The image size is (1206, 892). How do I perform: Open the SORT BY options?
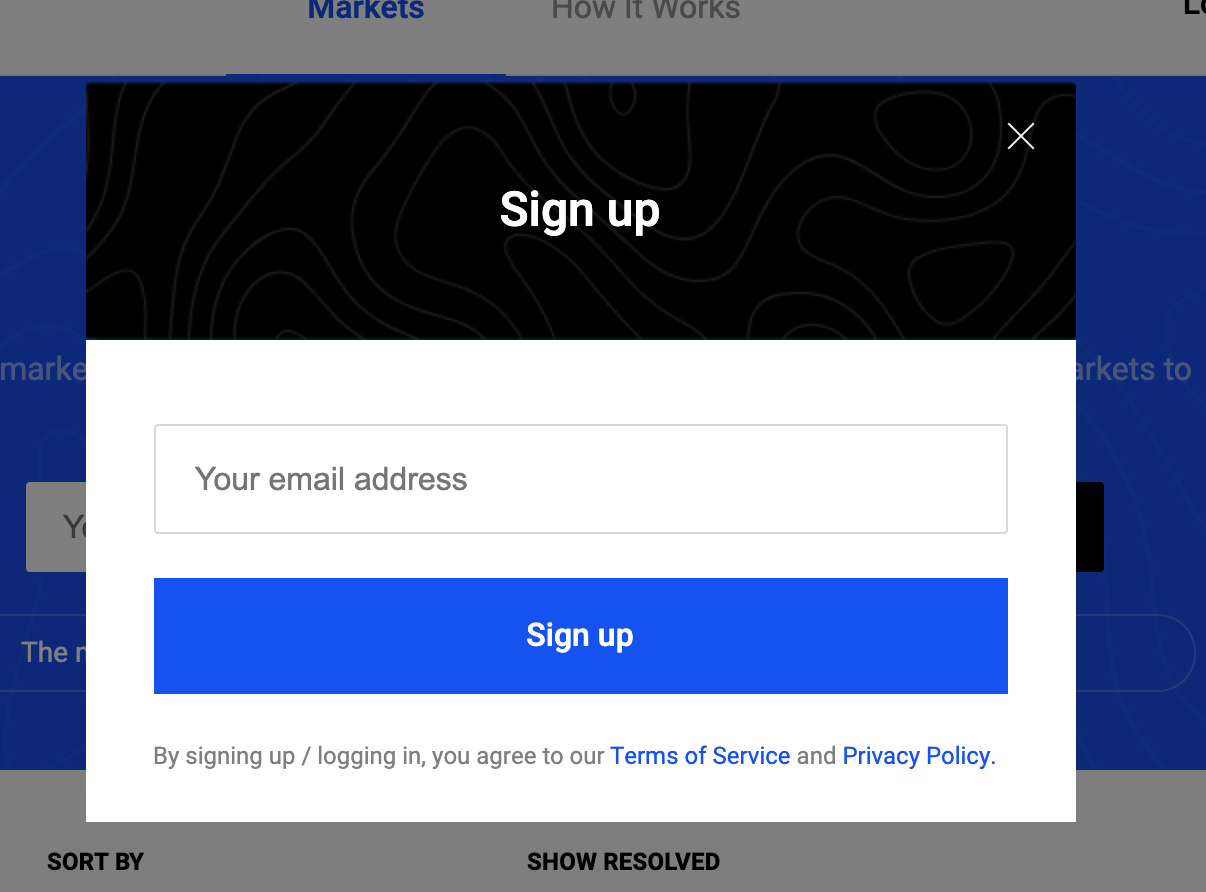click(x=95, y=861)
